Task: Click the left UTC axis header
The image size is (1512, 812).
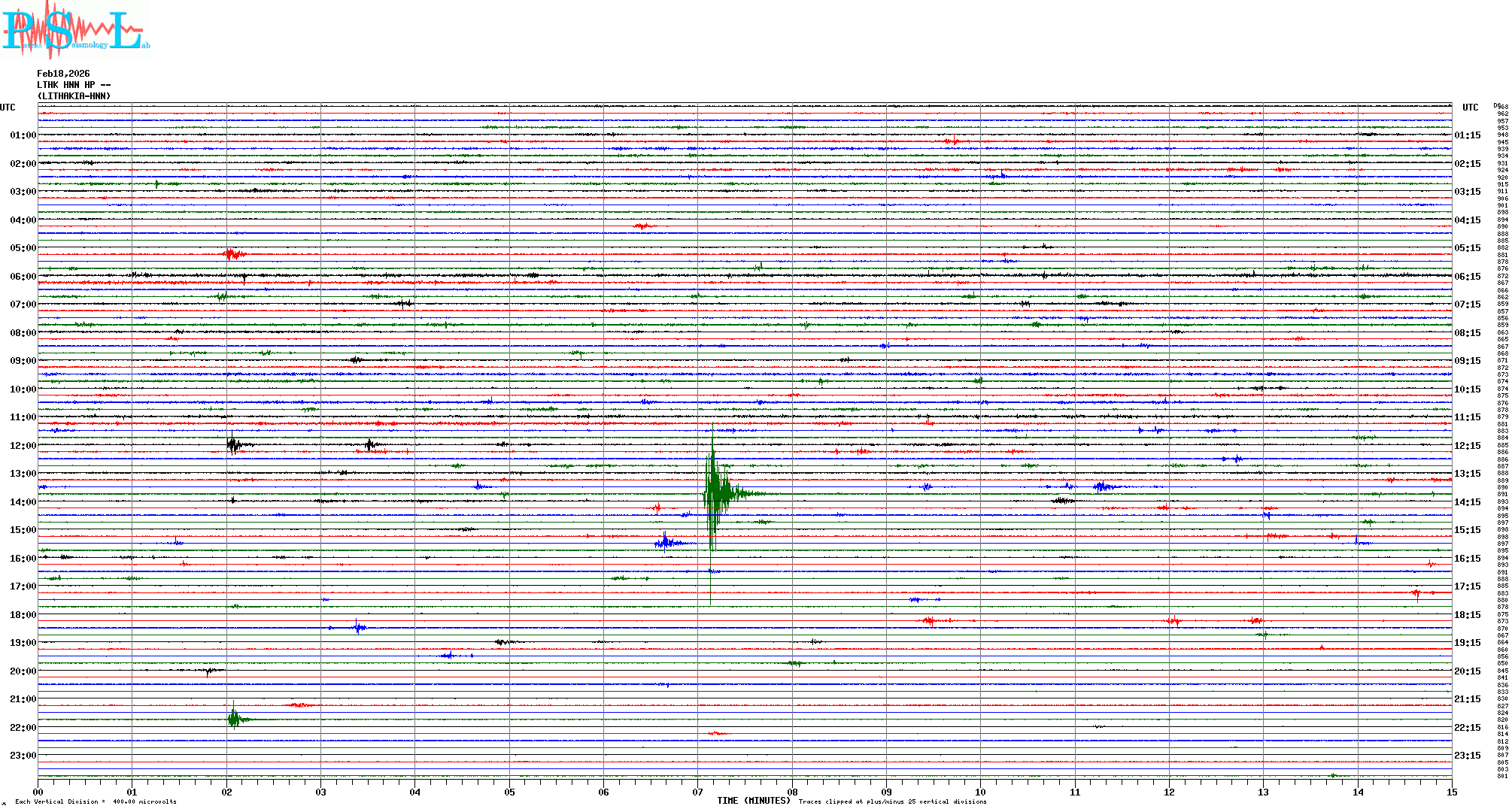Action: [x=8, y=108]
